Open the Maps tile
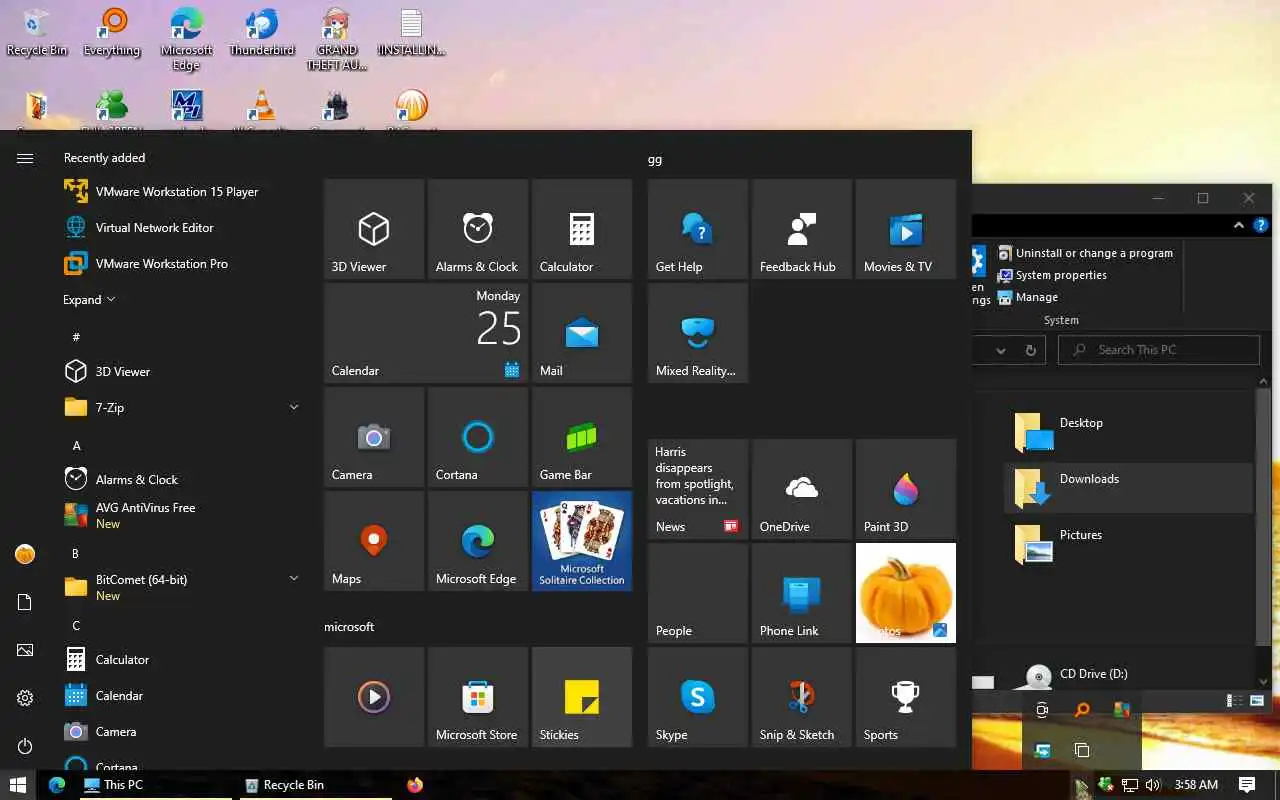Viewport: 1280px width, 800px height. [374, 541]
